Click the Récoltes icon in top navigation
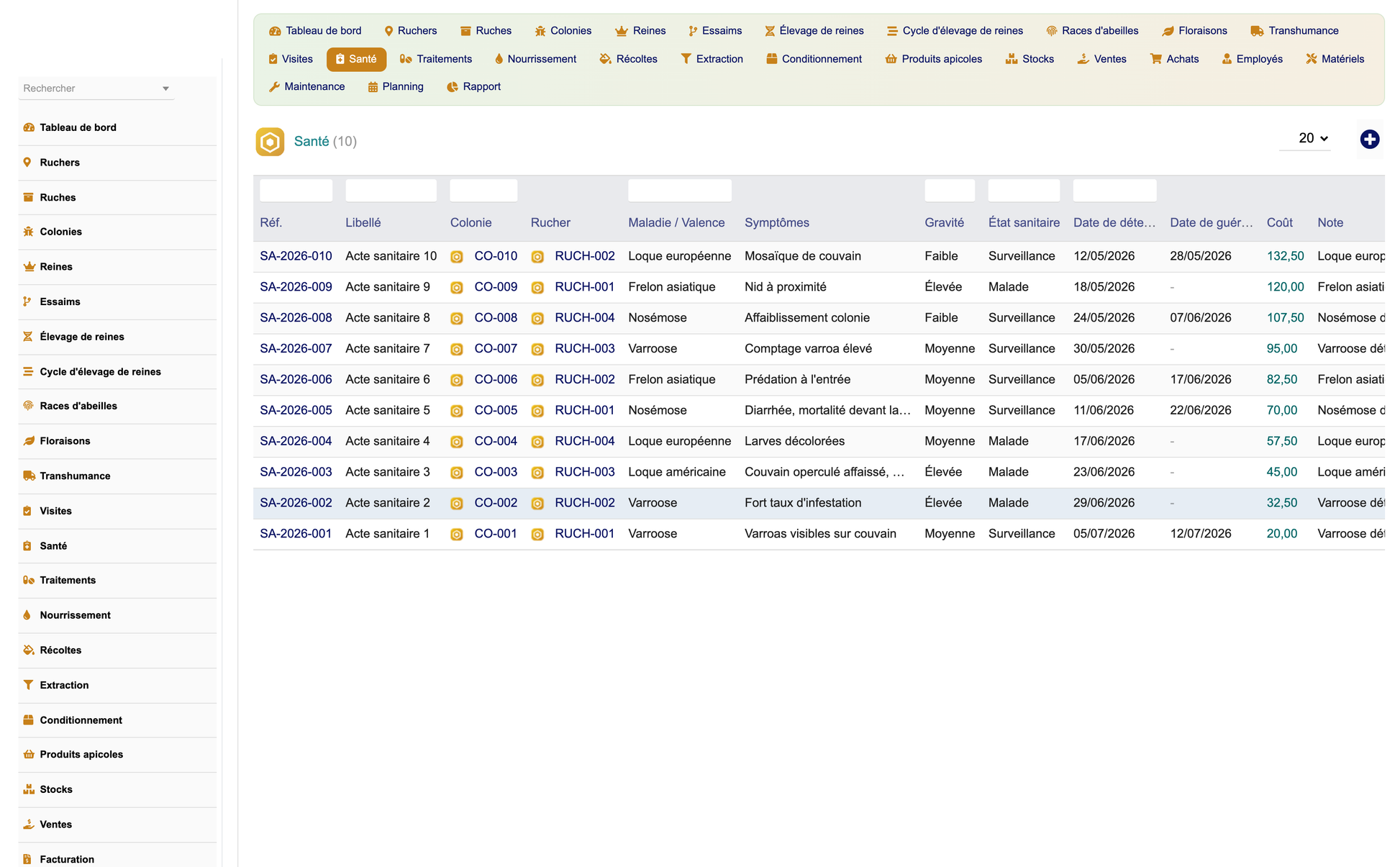This screenshot has width=1400, height=867. click(x=605, y=59)
